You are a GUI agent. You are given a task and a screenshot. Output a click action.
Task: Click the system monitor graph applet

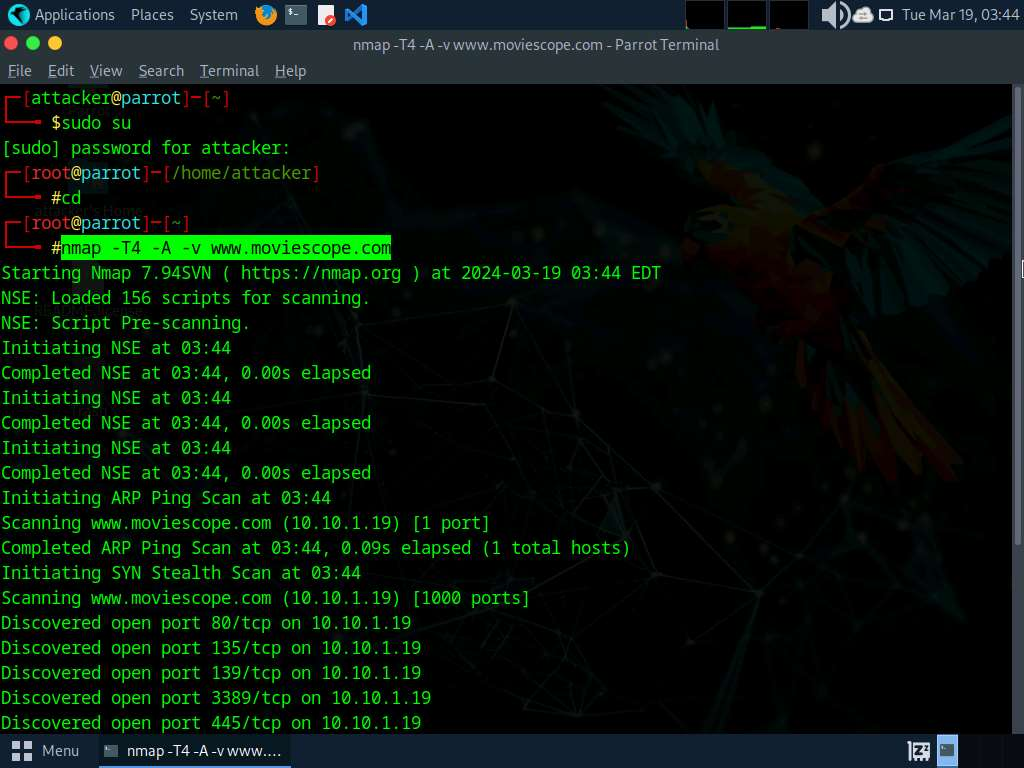pyautogui.click(x=747, y=15)
